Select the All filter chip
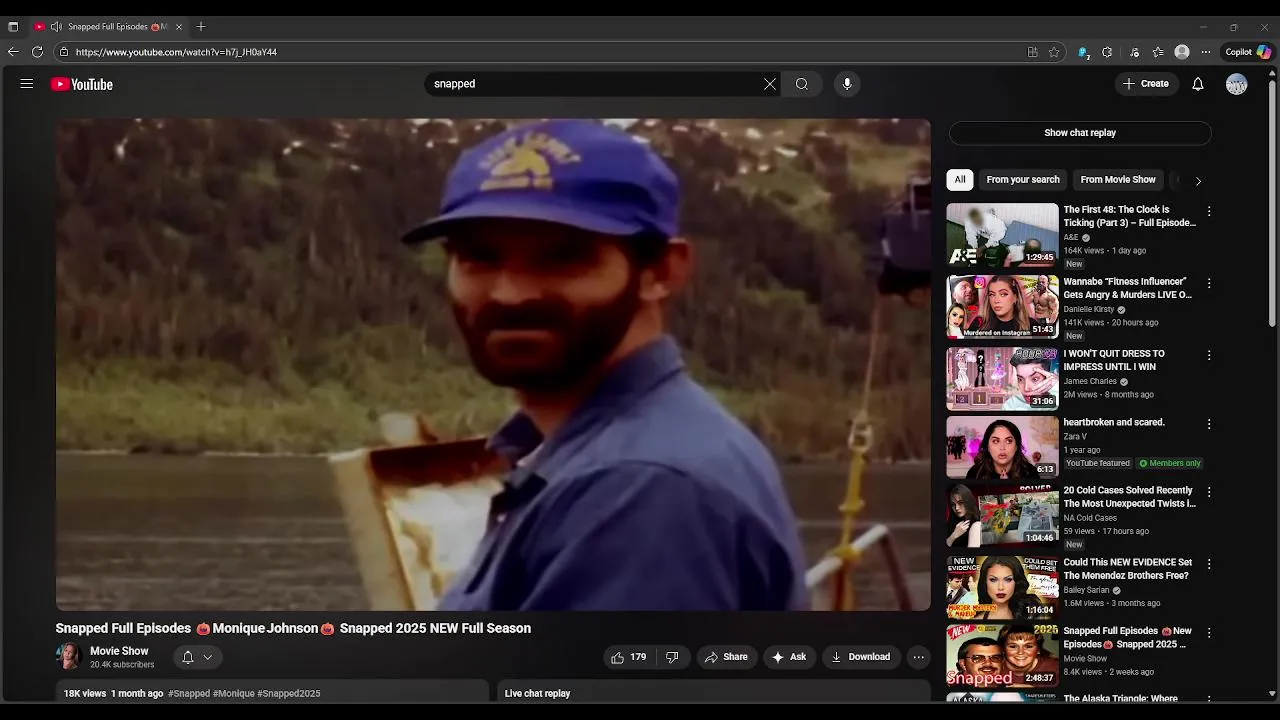 click(x=960, y=180)
